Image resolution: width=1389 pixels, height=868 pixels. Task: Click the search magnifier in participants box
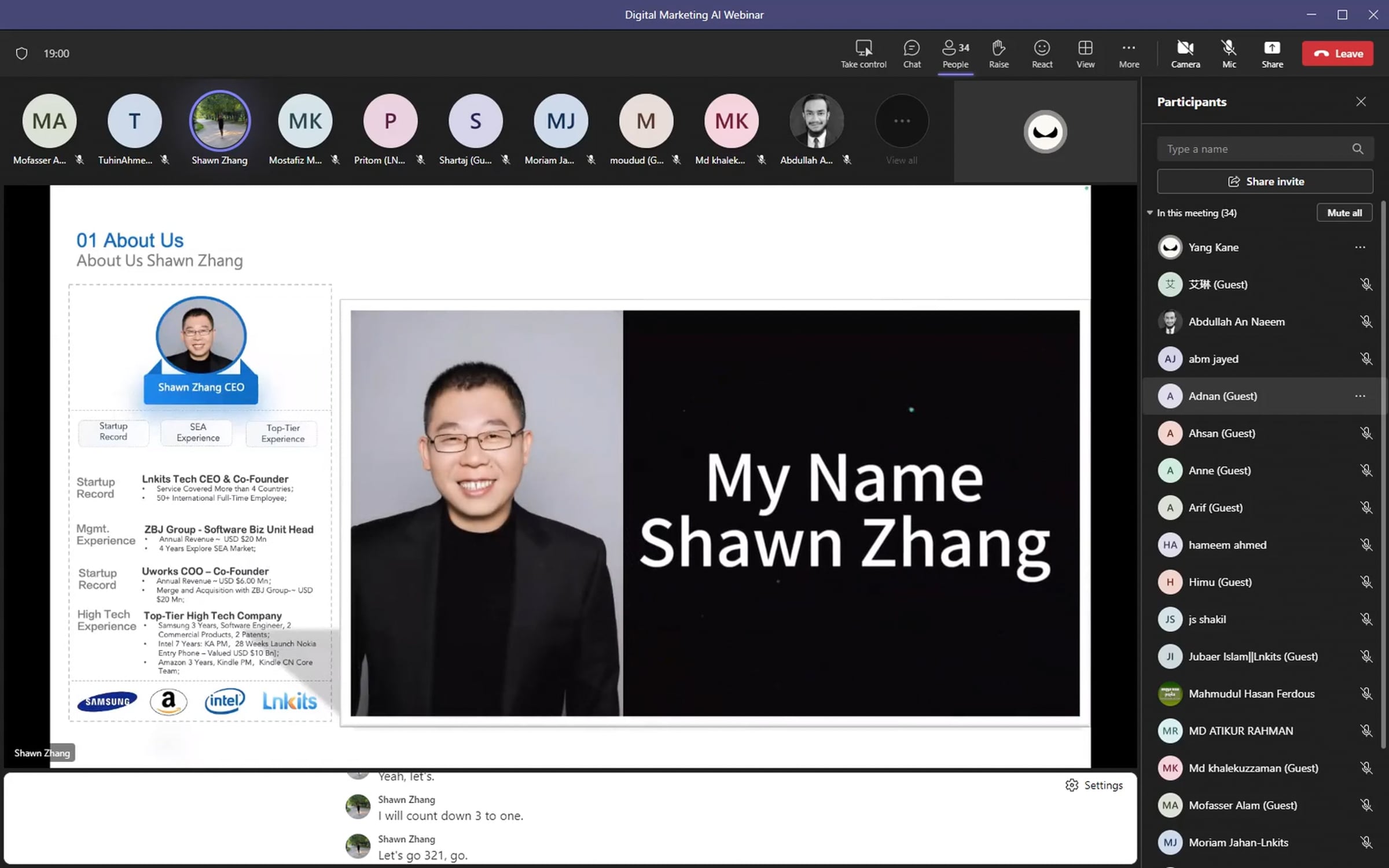[1357, 149]
